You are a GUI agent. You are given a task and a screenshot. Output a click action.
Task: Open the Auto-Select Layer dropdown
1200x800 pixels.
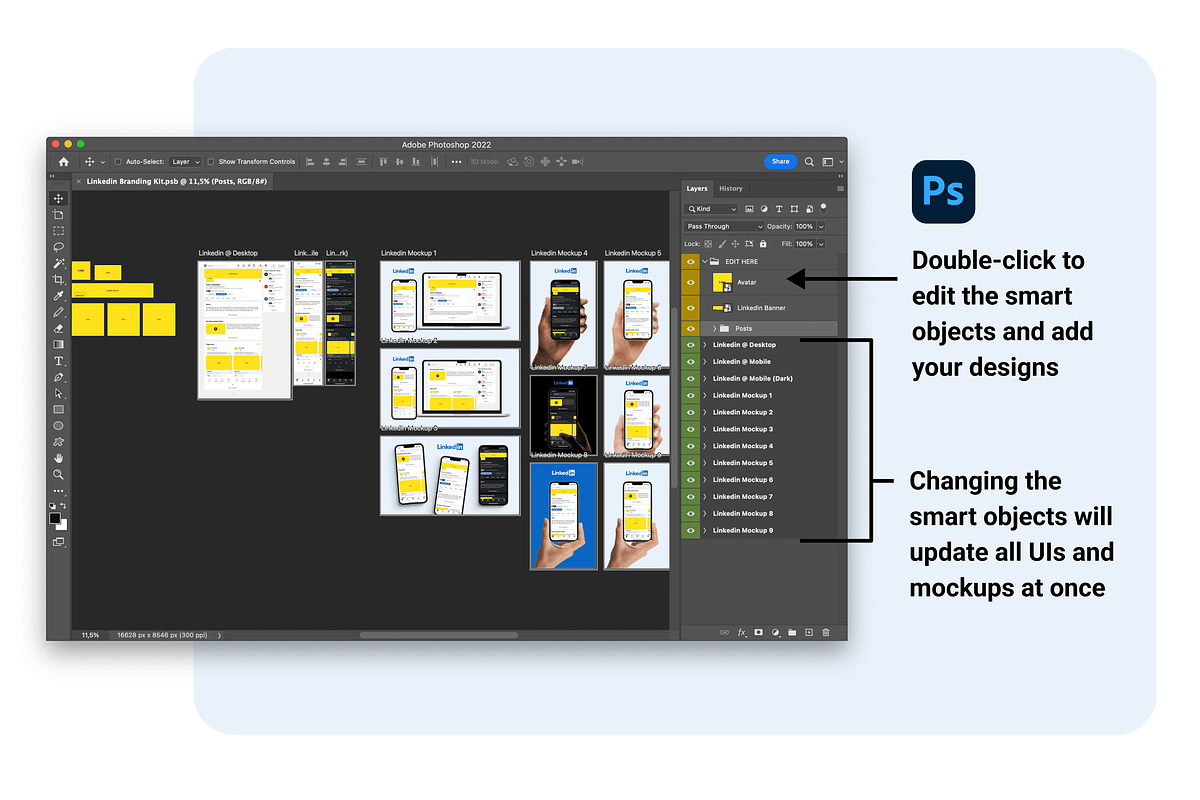click(185, 161)
